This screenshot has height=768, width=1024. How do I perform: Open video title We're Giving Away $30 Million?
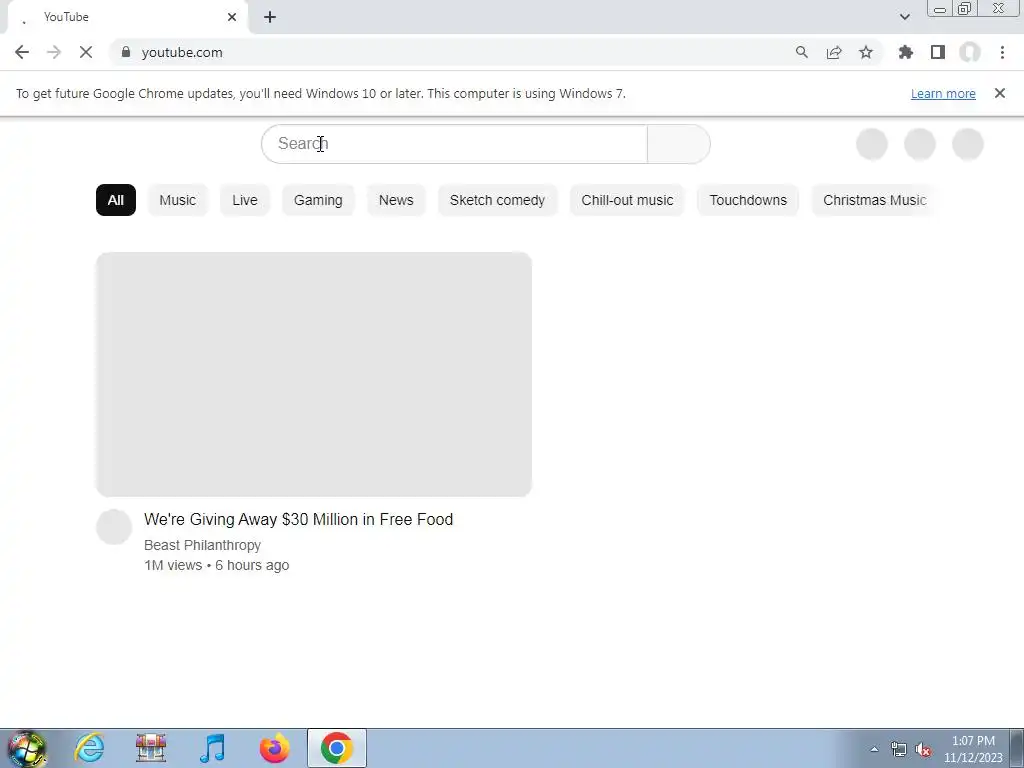coord(298,519)
